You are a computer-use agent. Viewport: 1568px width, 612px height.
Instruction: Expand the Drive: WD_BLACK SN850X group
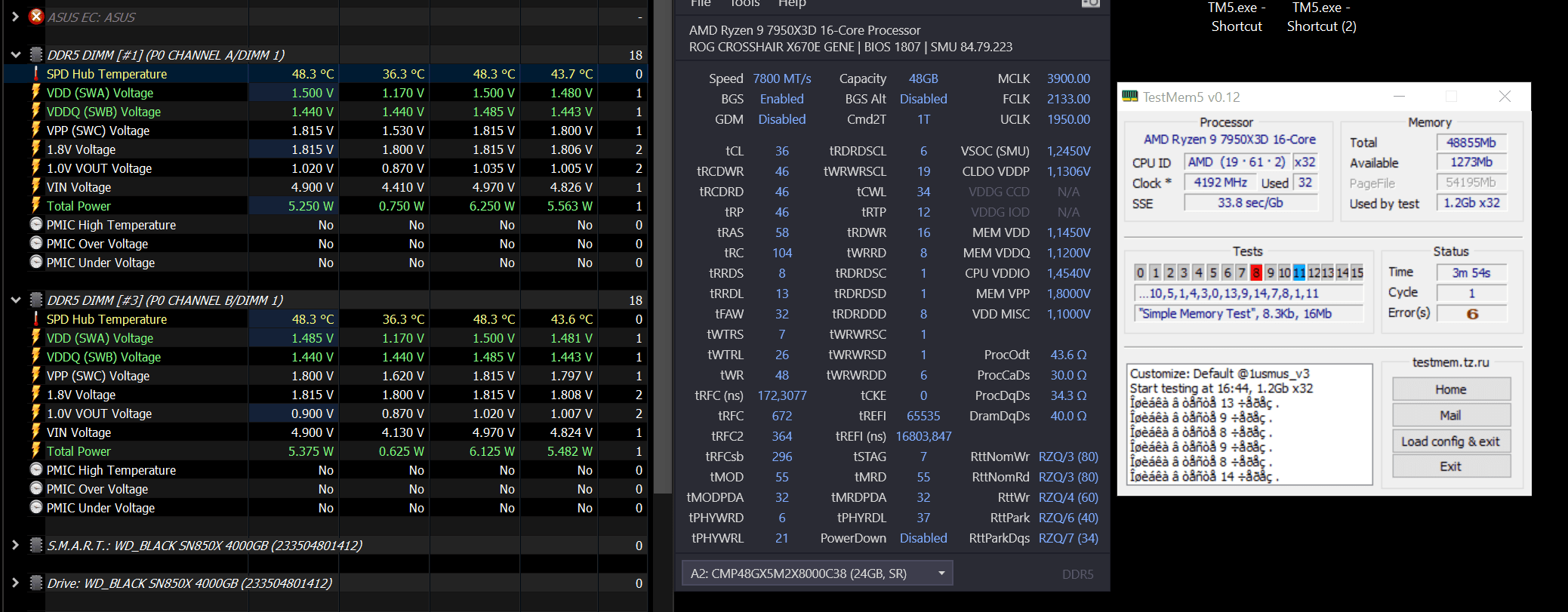click(15, 583)
